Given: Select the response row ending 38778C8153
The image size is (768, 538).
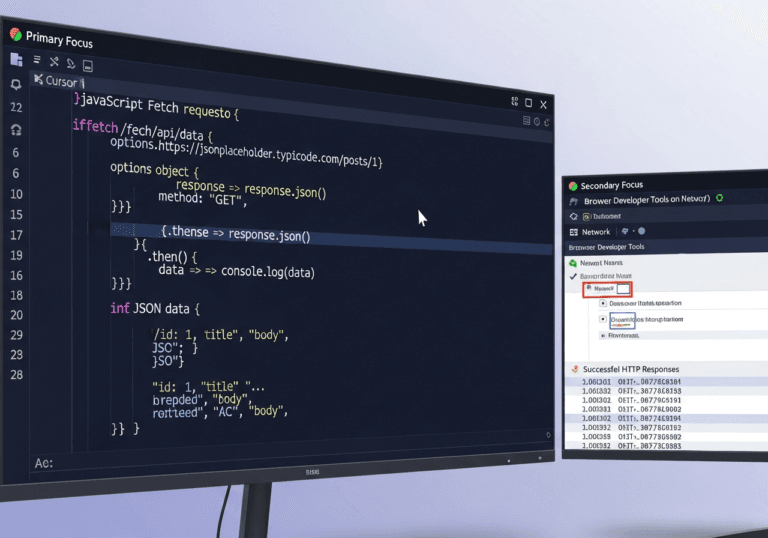Looking at the screenshot, I should [x=666, y=391].
